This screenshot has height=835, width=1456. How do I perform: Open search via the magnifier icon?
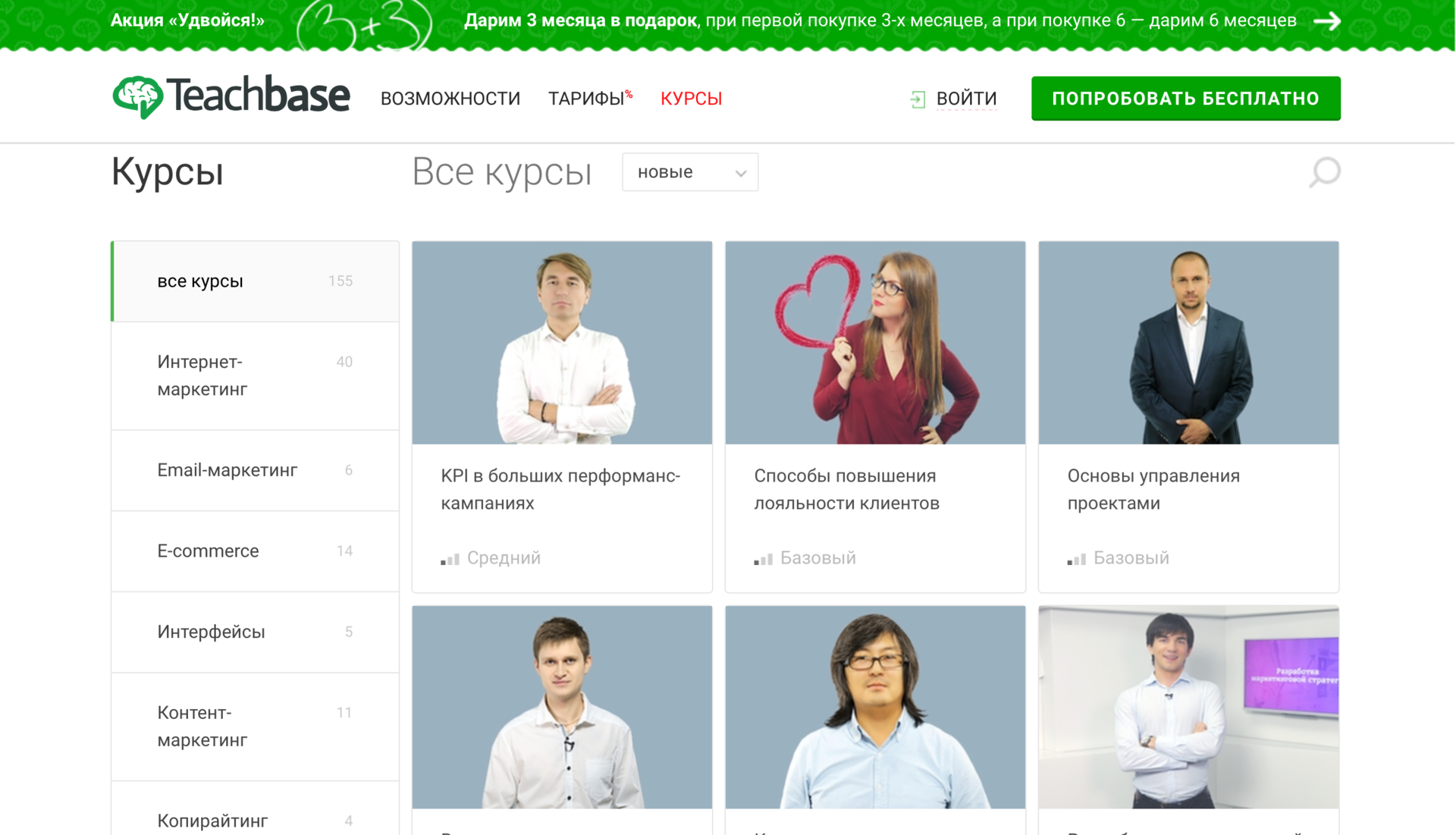[x=1326, y=173]
